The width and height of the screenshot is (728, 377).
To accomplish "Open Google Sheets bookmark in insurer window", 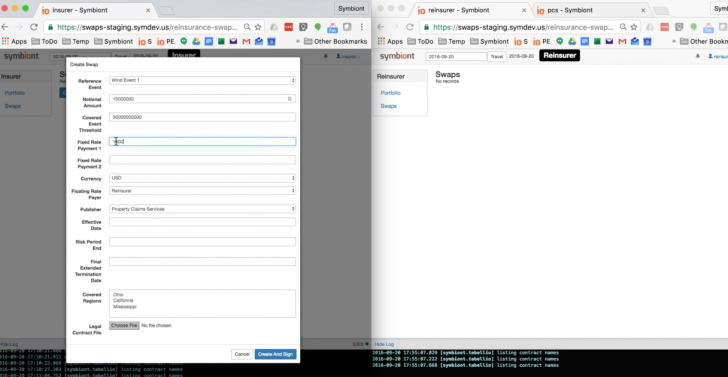I will [221, 41].
